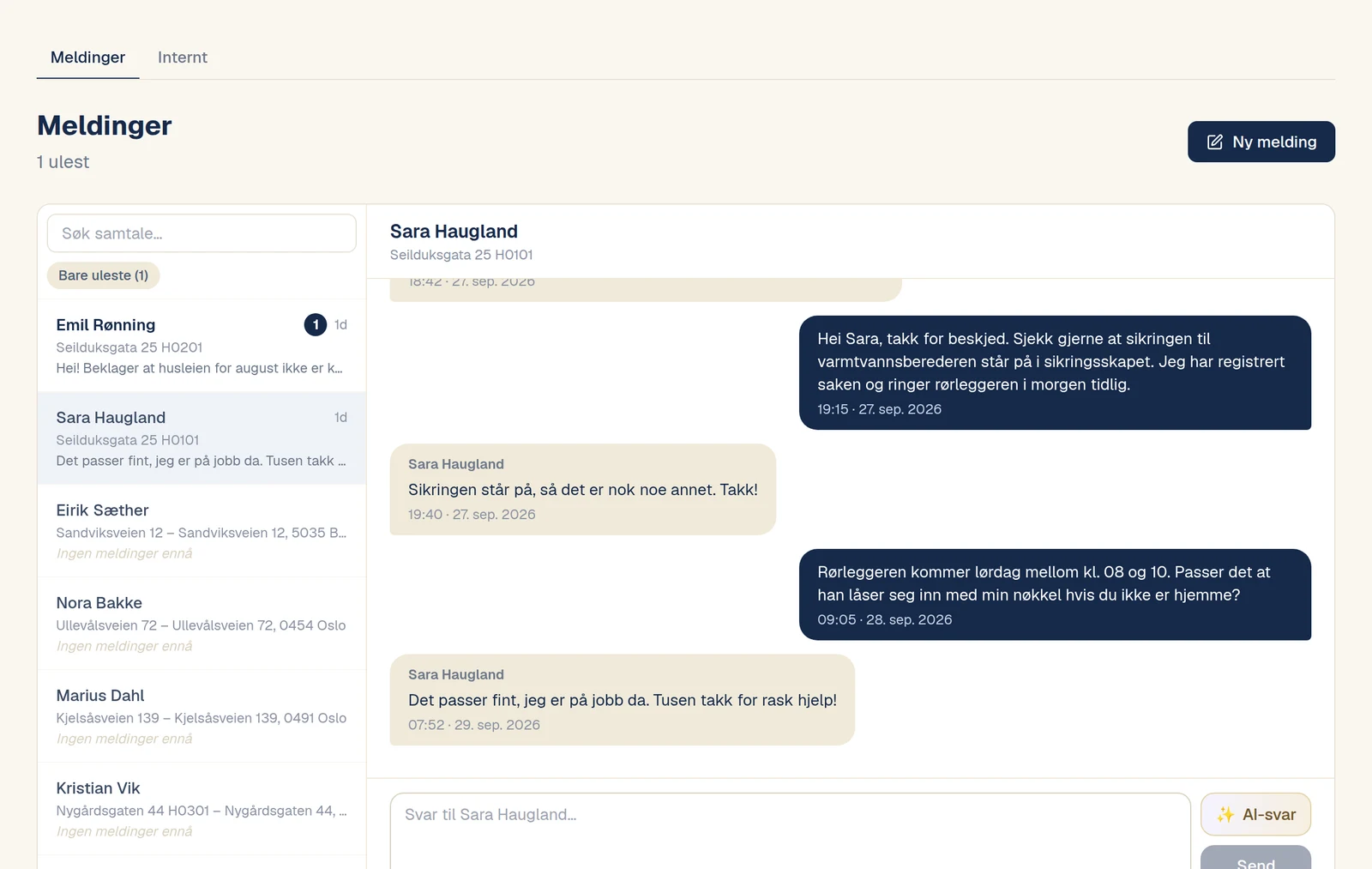The width and height of the screenshot is (1372, 869).
Task: Click the Svar til Sara Haugland reply box
Action: tap(790, 830)
